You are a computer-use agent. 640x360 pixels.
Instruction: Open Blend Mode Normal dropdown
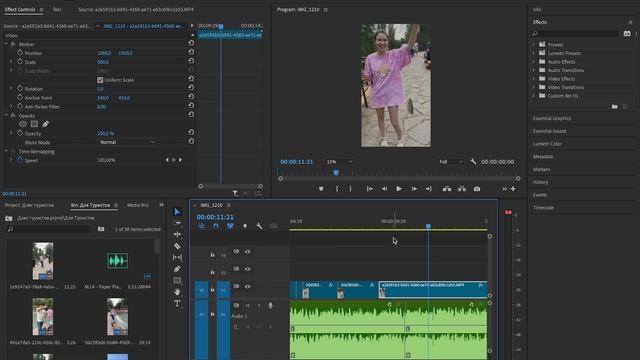[127, 142]
